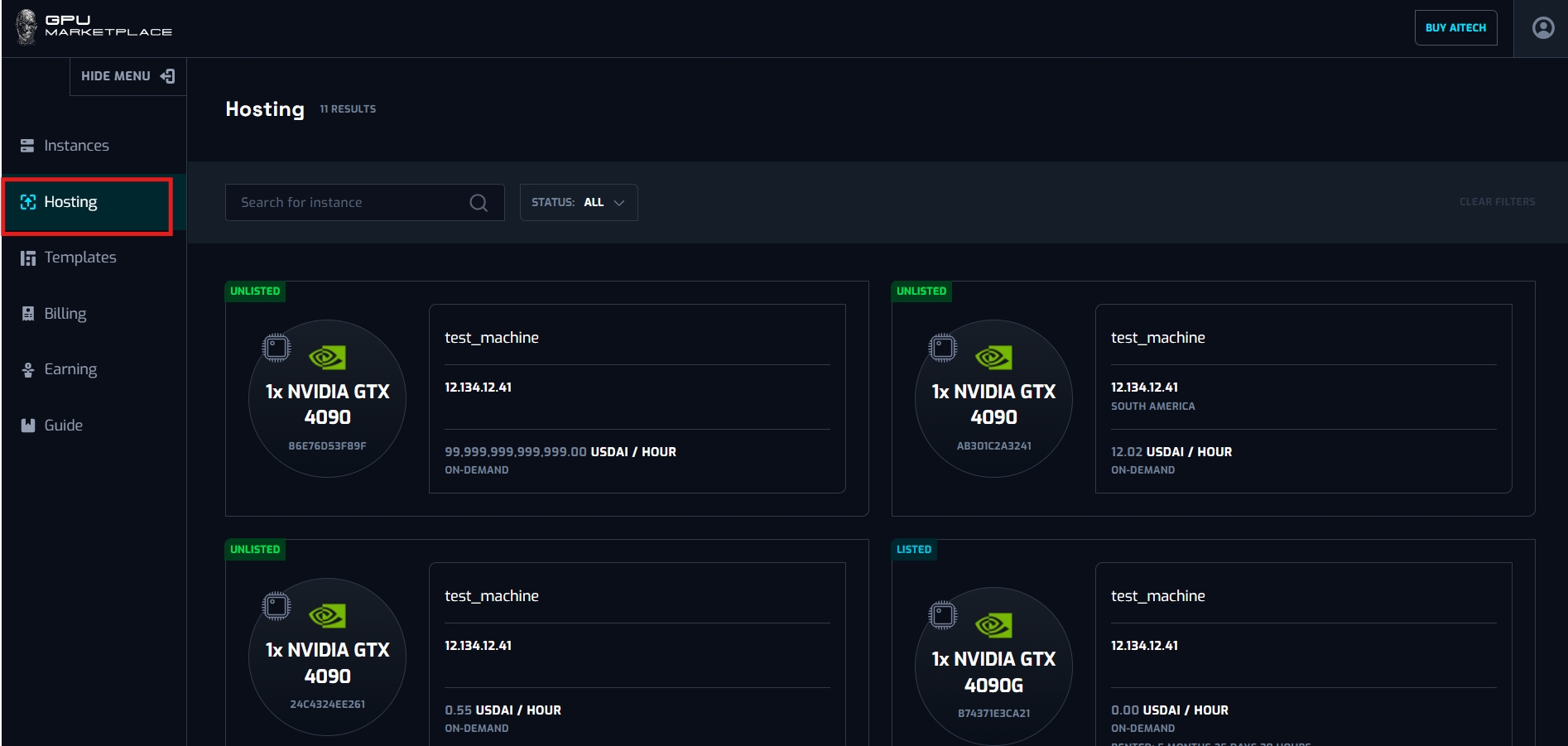Click the chip icon on AB301C2A3241 card

click(x=942, y=348)
